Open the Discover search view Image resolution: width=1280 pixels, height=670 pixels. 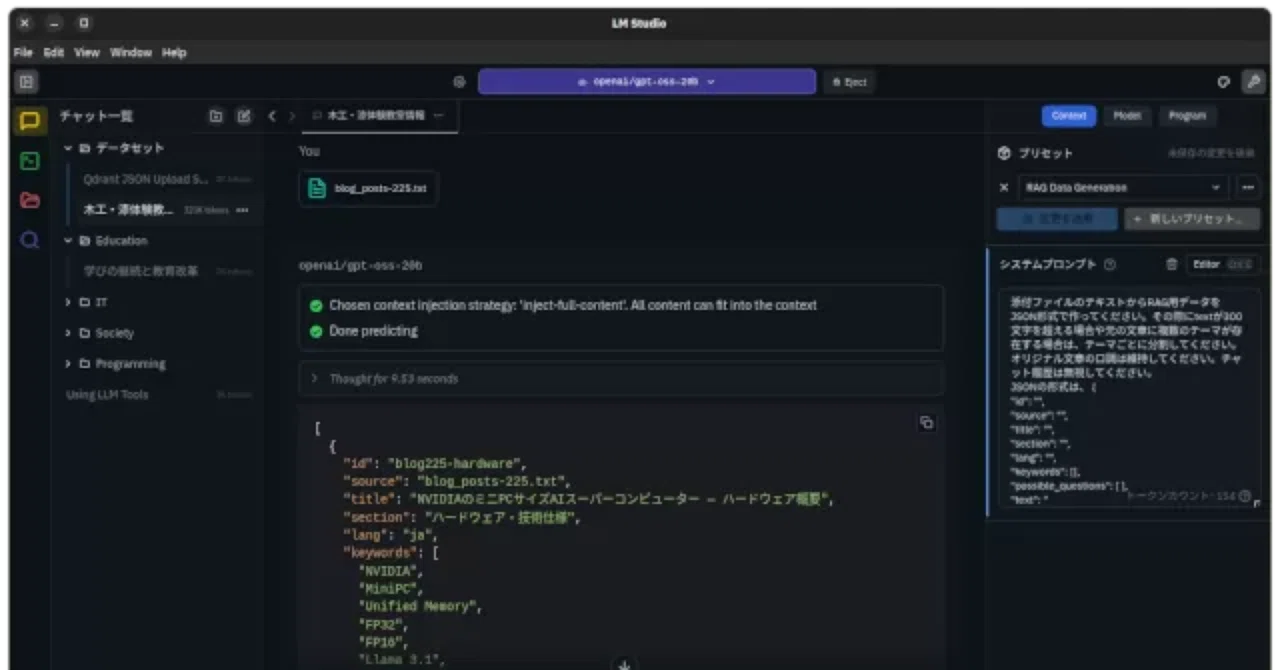click(30, 240)
